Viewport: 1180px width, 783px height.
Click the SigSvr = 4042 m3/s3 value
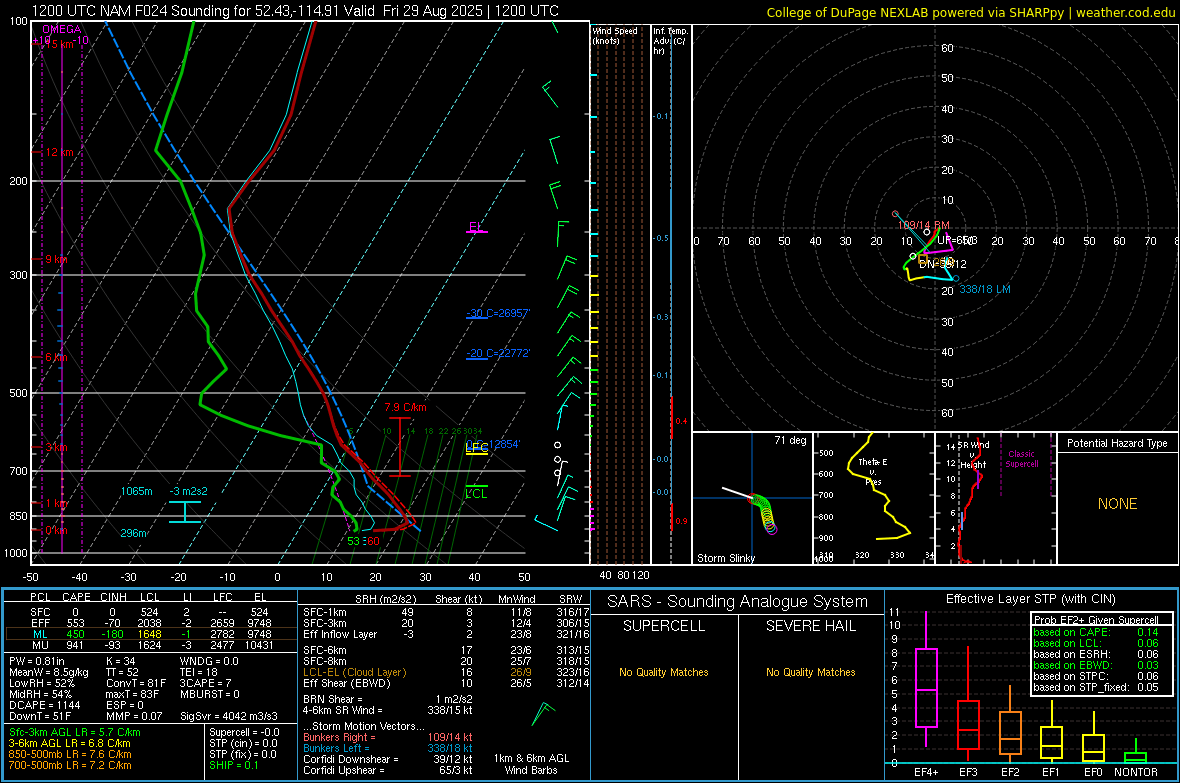point(229,716)
